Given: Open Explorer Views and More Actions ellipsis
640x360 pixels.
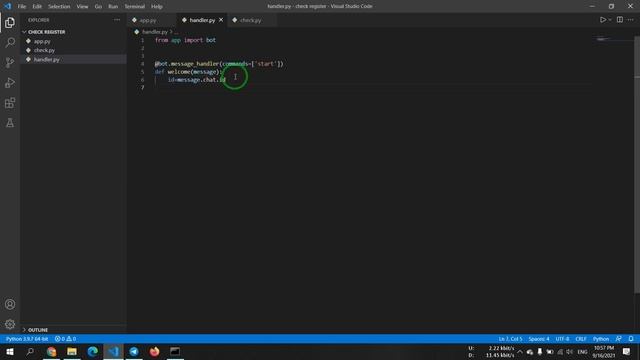Looking at the screenshot, I should point(117,20).
